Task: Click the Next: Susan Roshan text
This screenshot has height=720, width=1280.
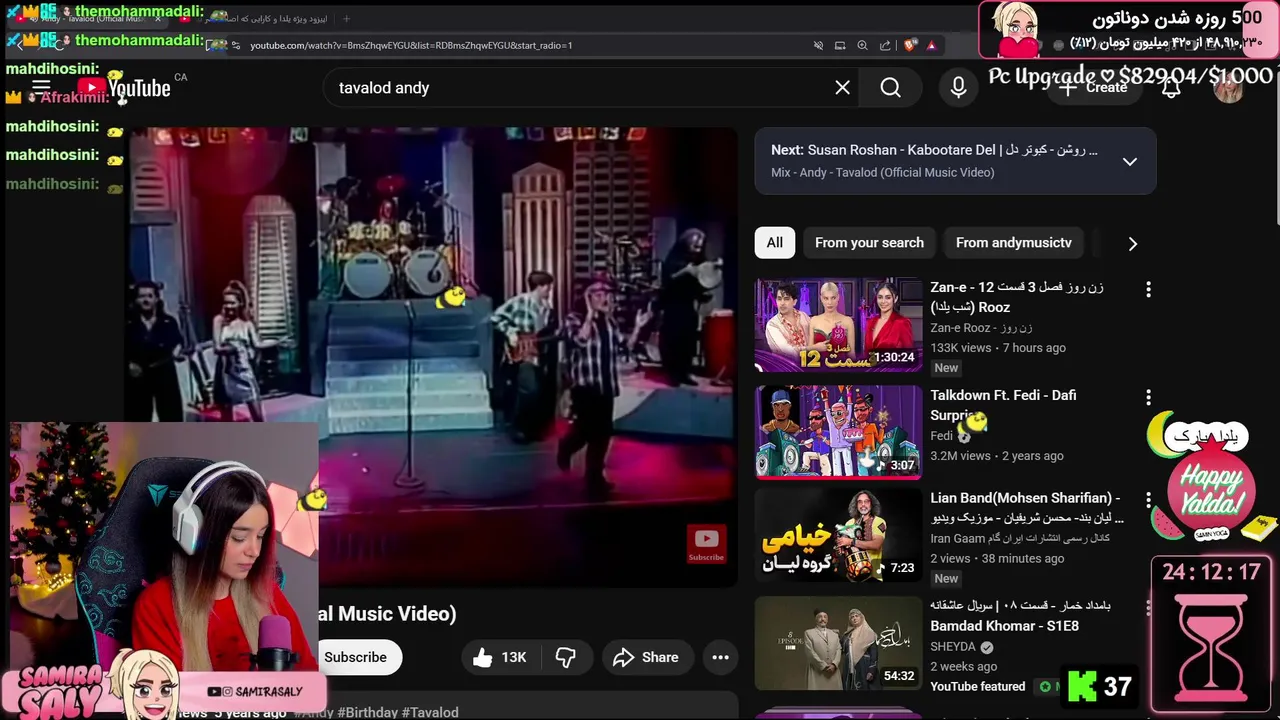Action: click(x=934, y=150)
